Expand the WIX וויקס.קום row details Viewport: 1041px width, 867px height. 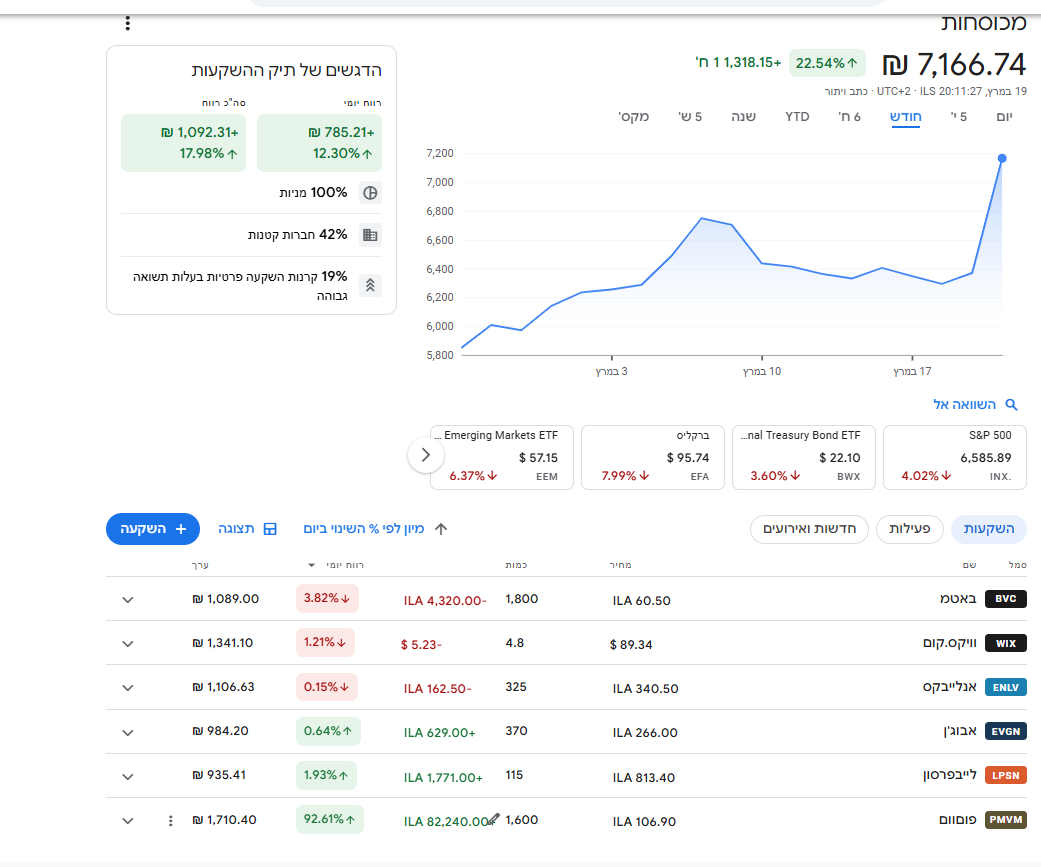tap(127, 644)
